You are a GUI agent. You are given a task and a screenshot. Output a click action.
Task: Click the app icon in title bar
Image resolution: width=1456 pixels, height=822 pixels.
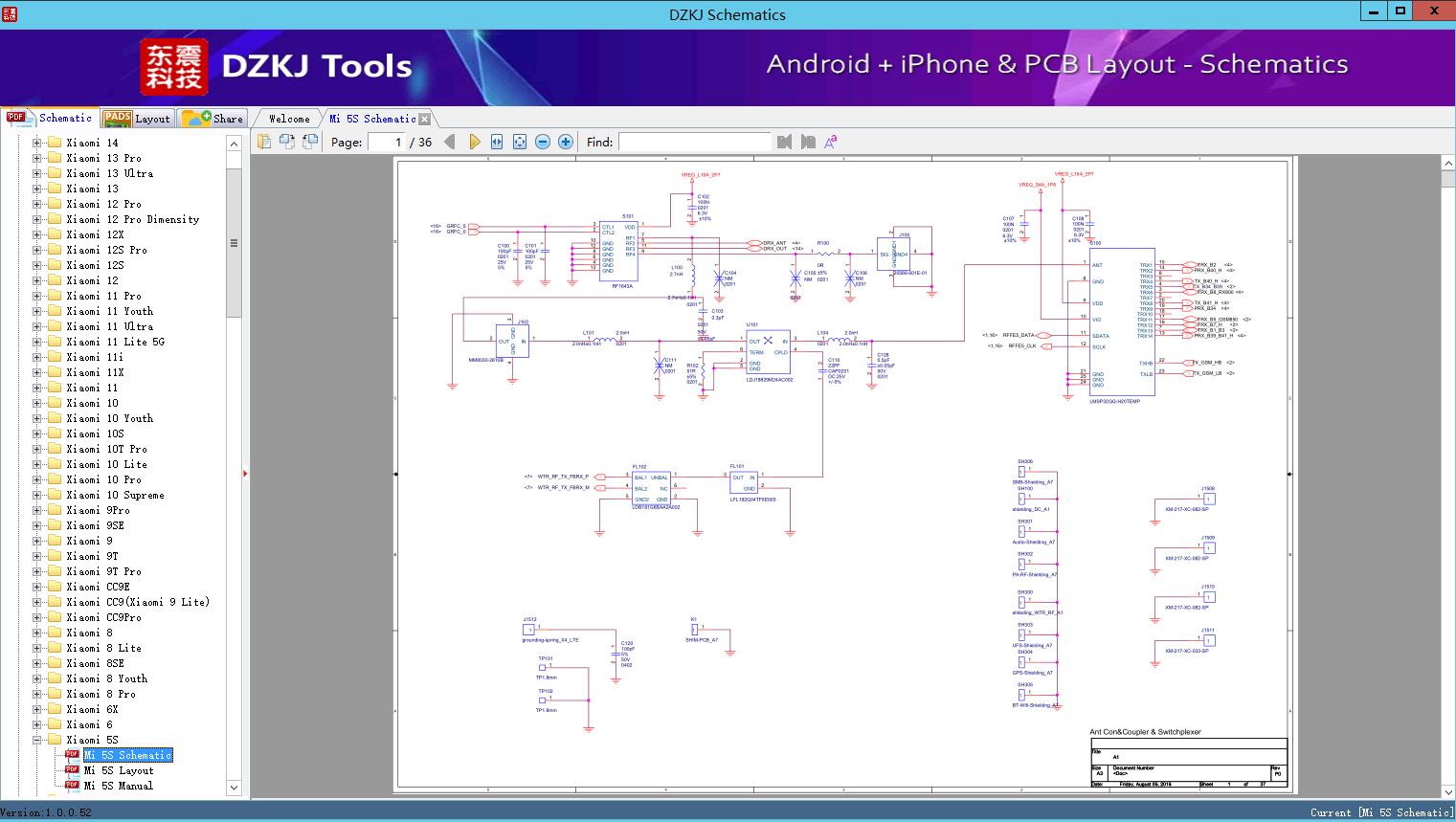click(x=10, y=13)
